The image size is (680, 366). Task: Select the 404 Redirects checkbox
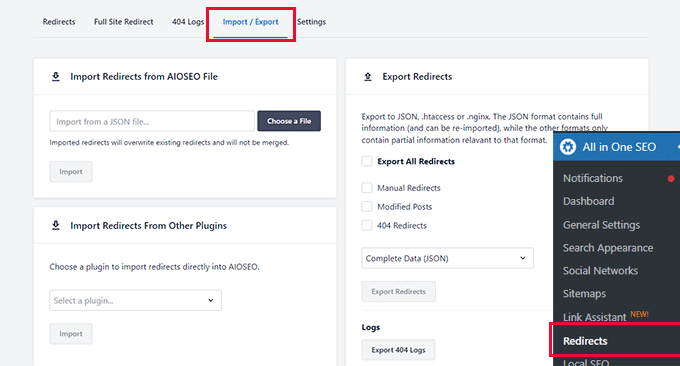tap(367, 225)
